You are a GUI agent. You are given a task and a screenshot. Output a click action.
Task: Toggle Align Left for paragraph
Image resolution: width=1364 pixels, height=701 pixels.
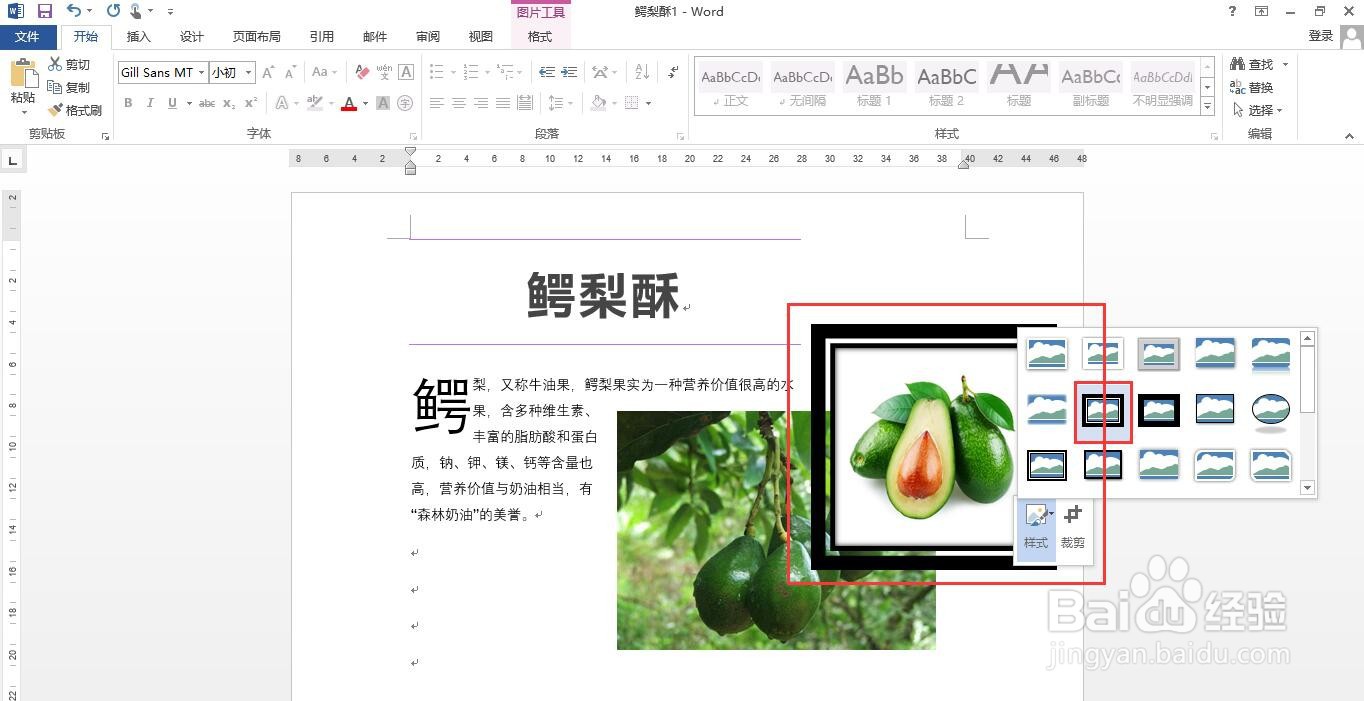click(437, 103)
